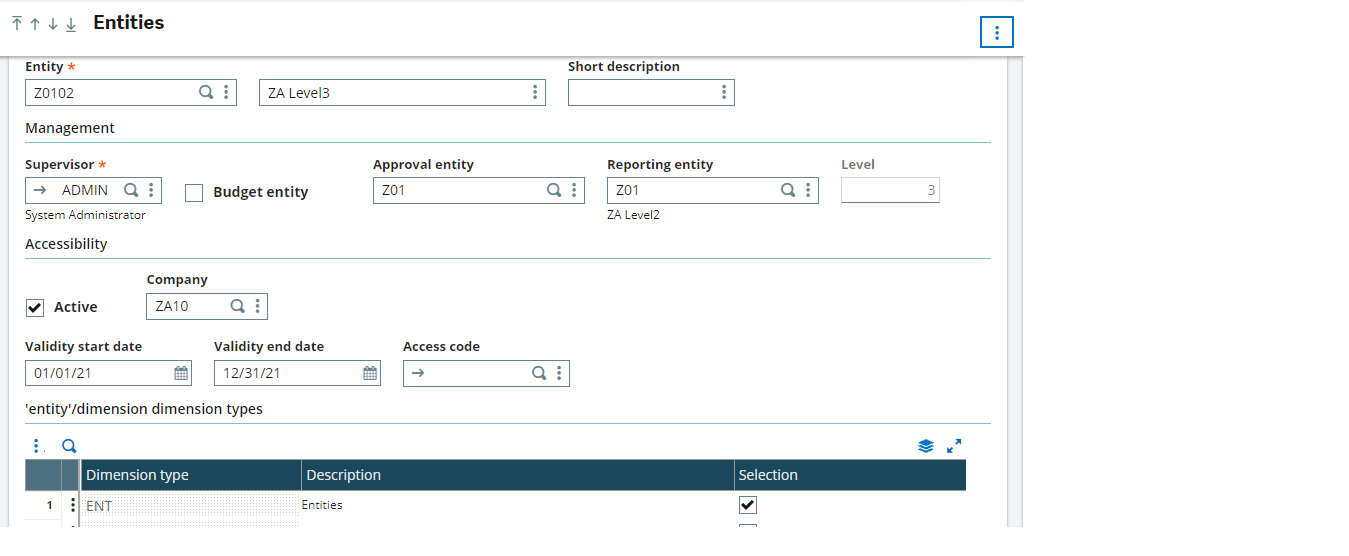
Task: Go to first record arrow icon
Action: pos(17,24)
